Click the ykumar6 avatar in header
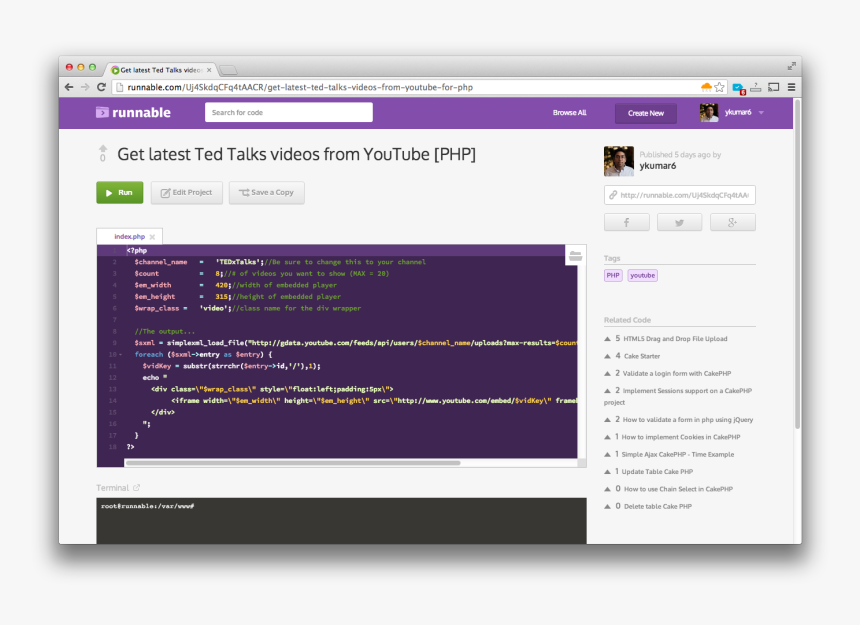 (709, 112)
